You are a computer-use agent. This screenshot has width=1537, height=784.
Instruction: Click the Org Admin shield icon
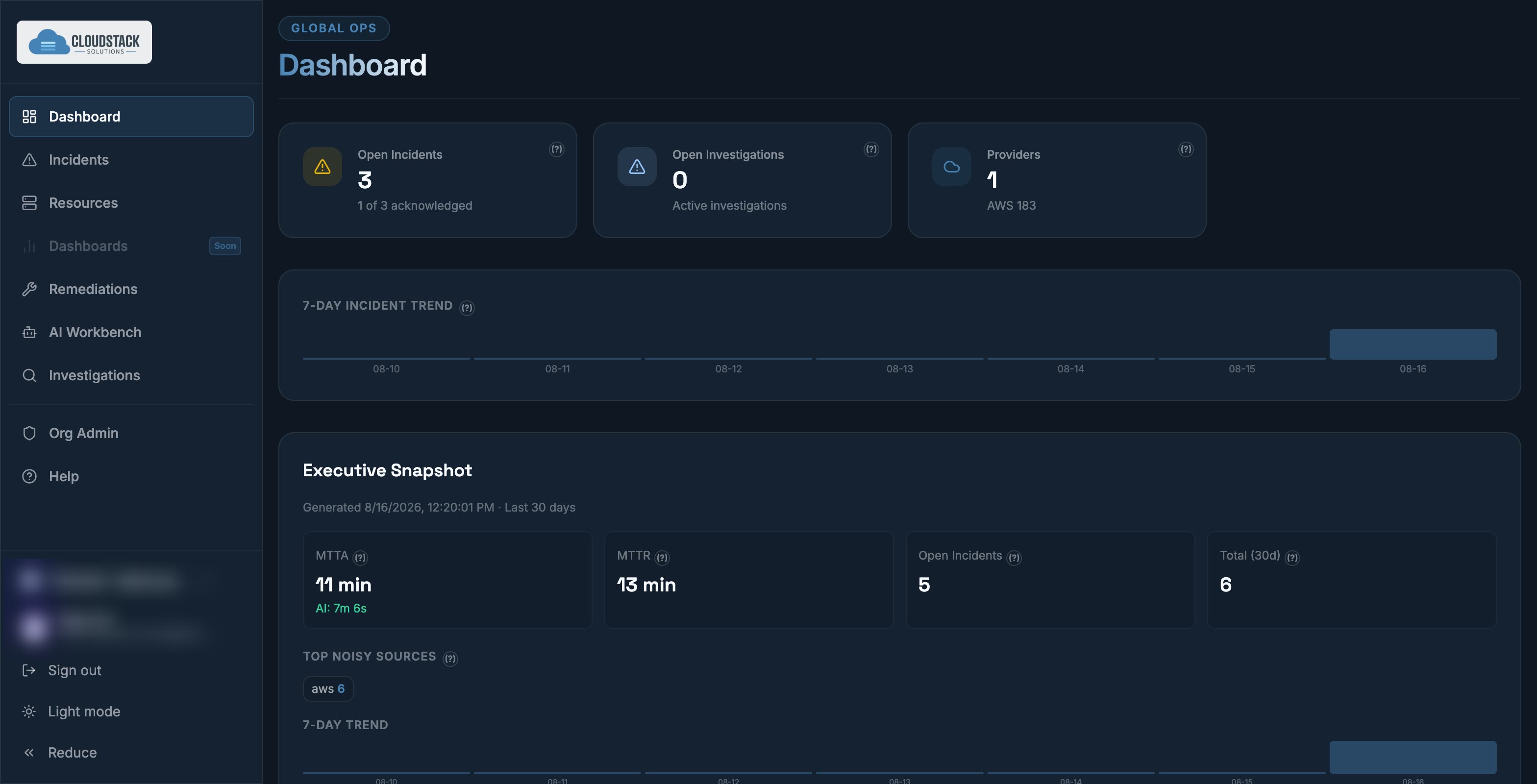click(x=29, y=433)
